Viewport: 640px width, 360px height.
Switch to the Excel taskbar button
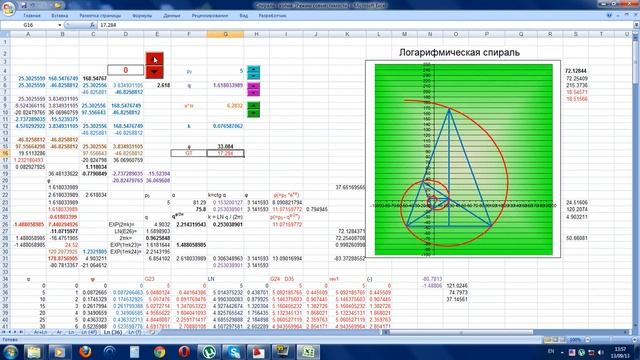click(x=308, y=352)
